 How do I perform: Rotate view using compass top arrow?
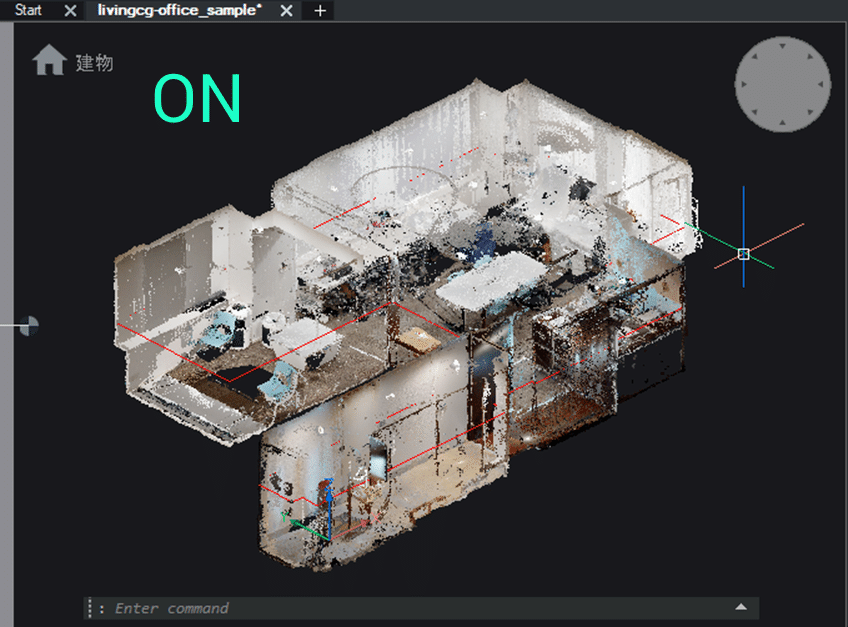(x=783, y=46)
